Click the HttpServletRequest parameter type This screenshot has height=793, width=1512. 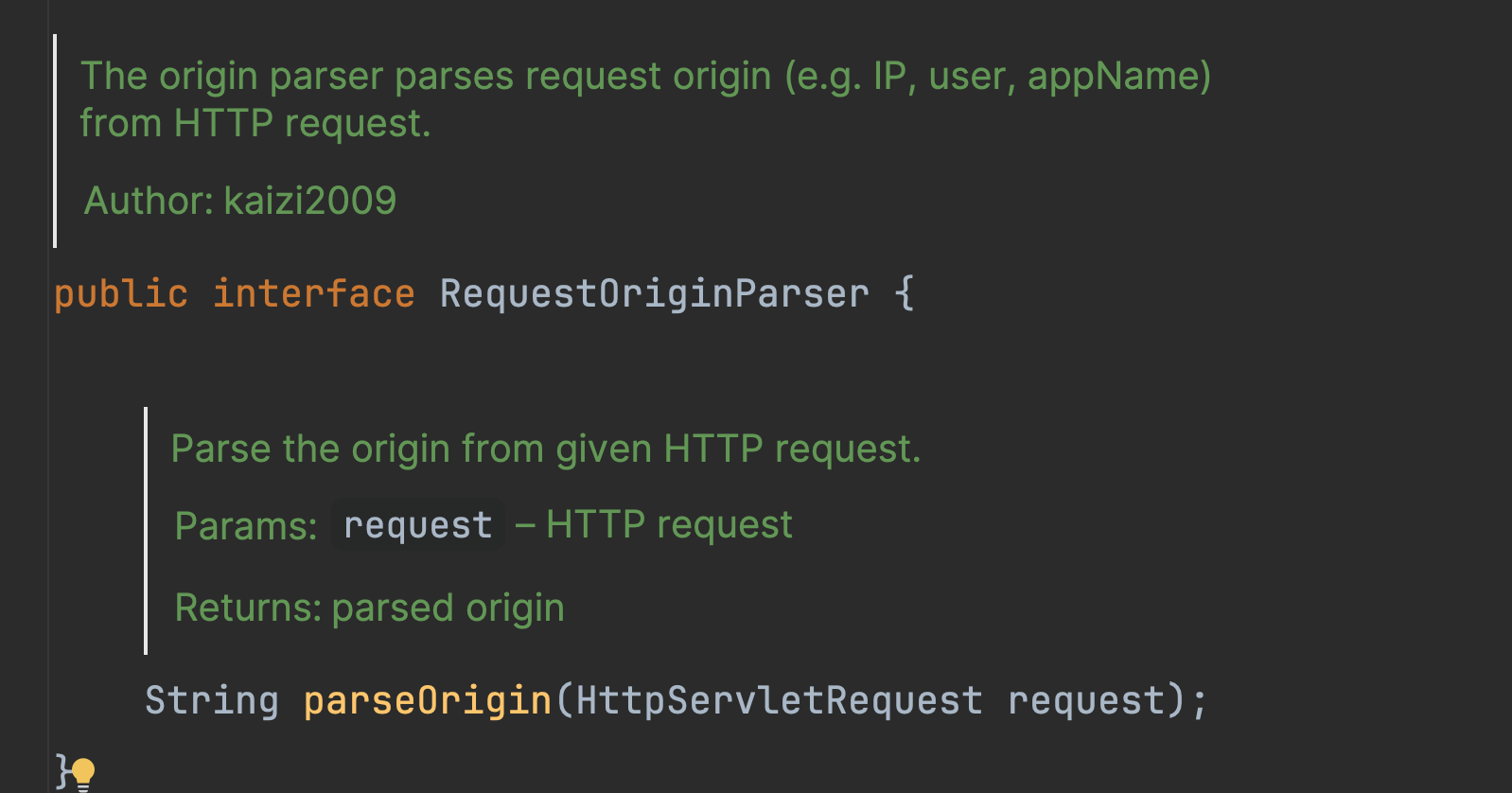click(x=779, y=700)
